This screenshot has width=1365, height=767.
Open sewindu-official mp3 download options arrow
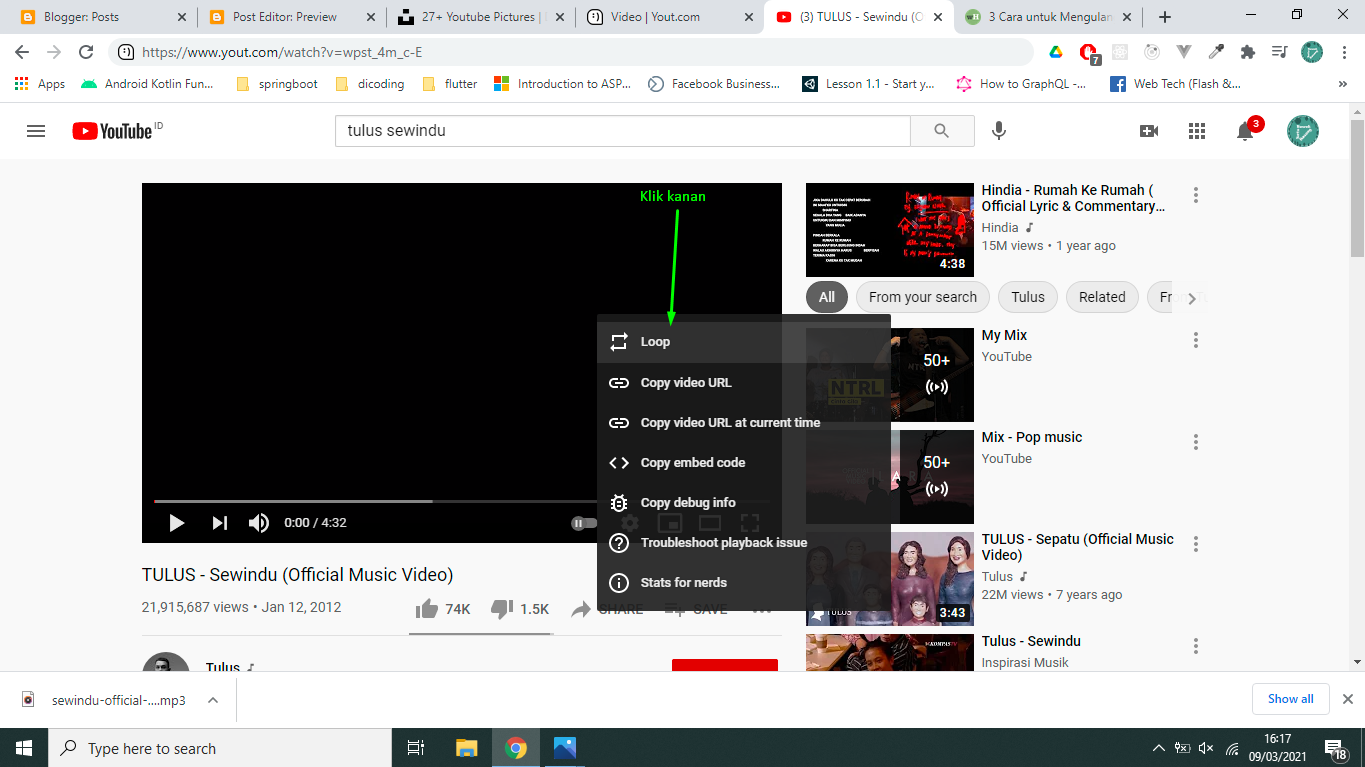click(212, 700)
